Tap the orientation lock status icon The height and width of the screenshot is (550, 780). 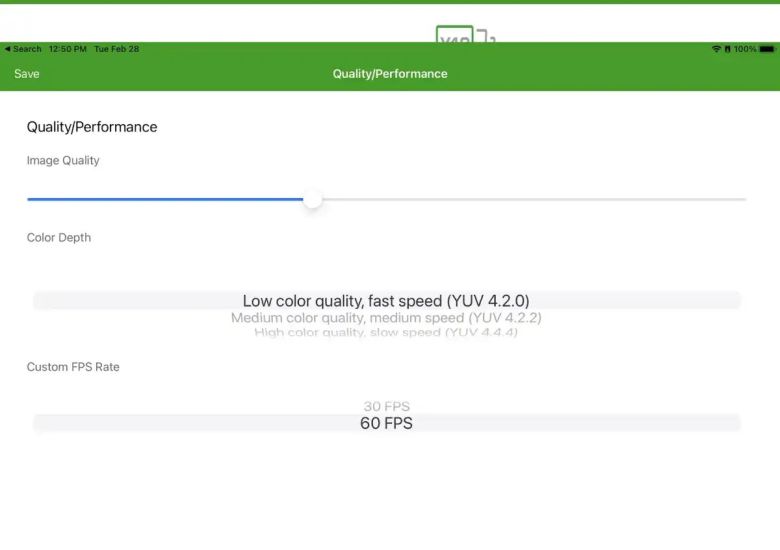727,49
